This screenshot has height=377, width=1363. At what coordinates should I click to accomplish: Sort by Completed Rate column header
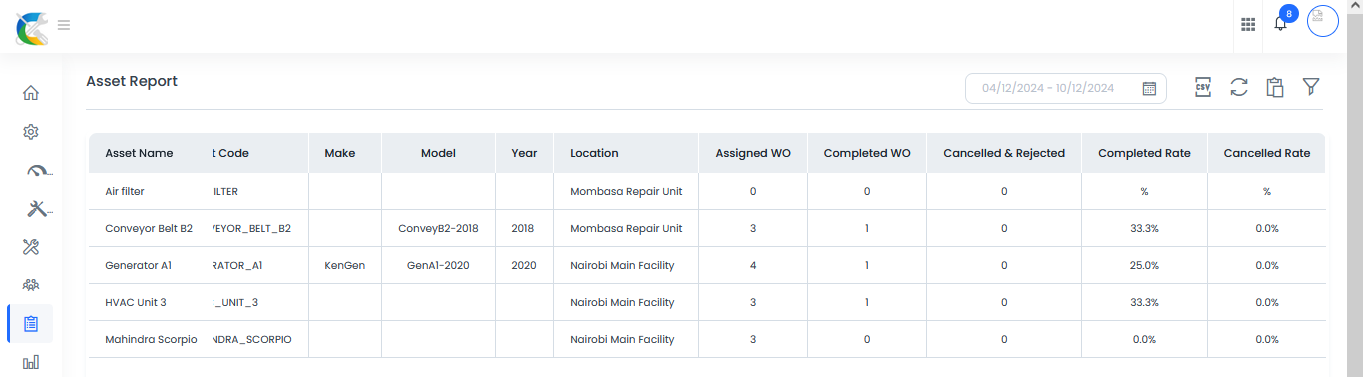(1144, 153)
